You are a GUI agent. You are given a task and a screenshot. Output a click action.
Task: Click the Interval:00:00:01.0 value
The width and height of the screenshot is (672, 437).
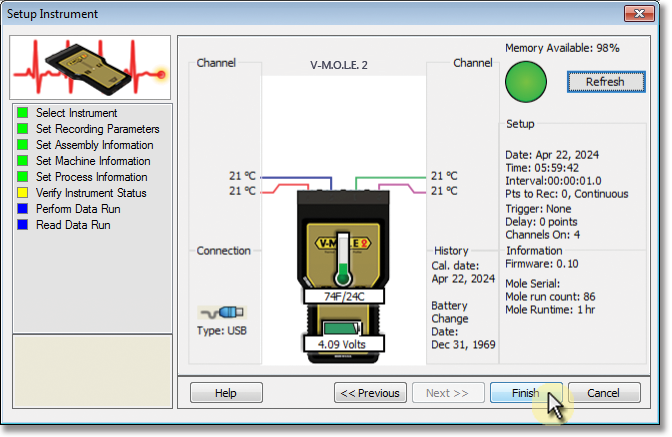pos(553,181)
